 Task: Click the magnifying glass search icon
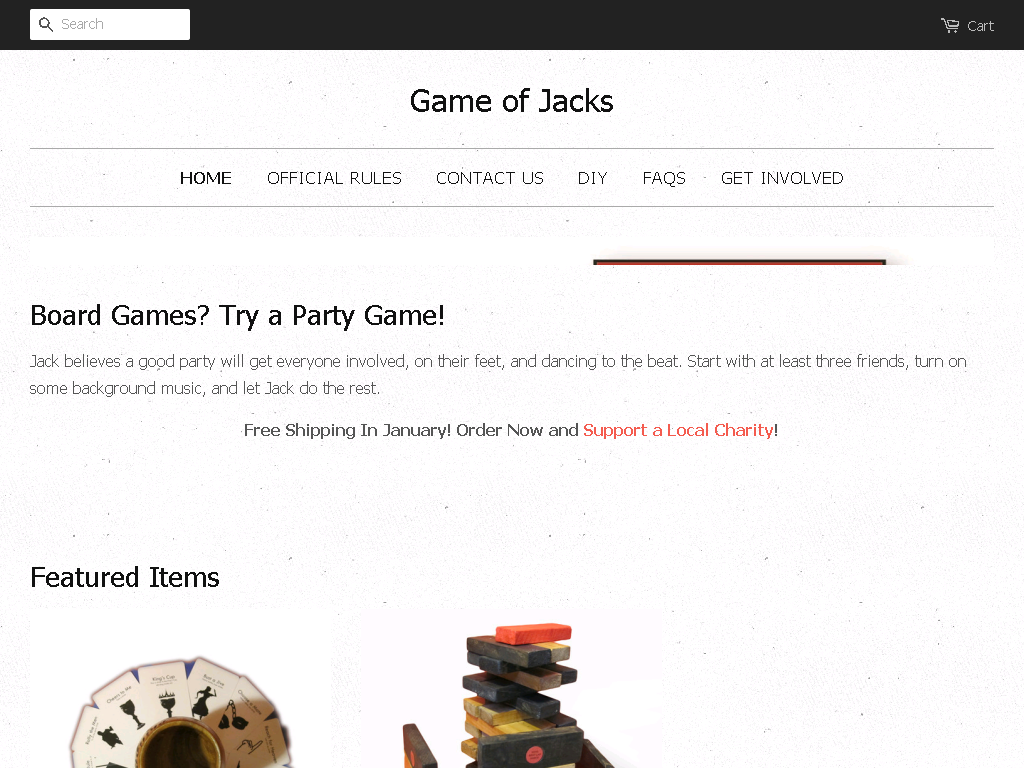pos(46,25)
